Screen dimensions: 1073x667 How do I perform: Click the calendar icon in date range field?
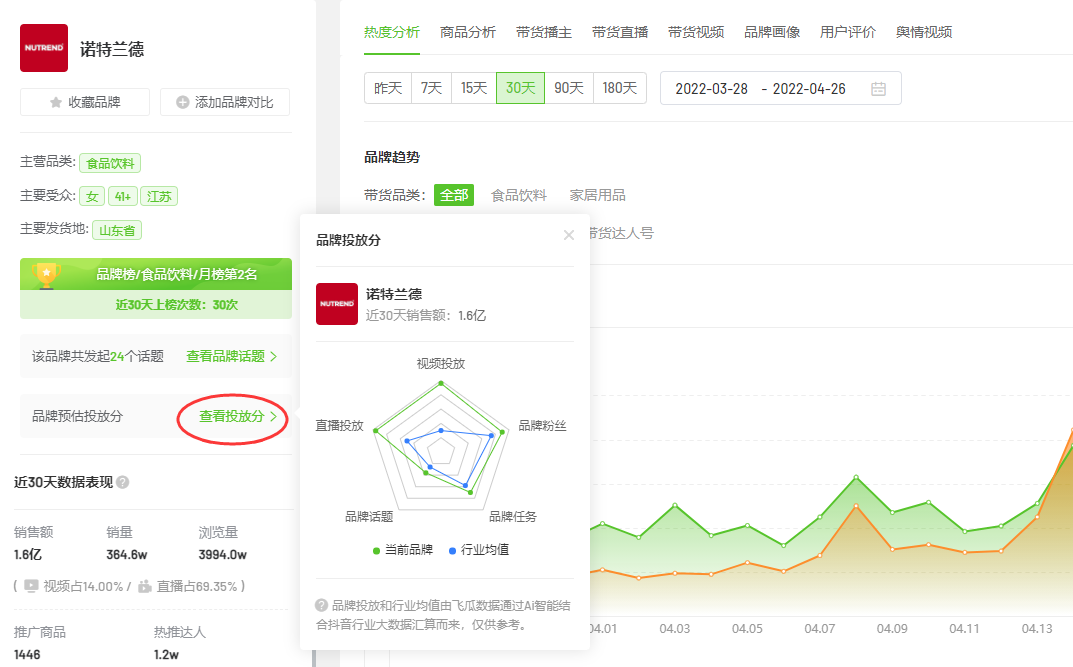[x=879, y=89]
